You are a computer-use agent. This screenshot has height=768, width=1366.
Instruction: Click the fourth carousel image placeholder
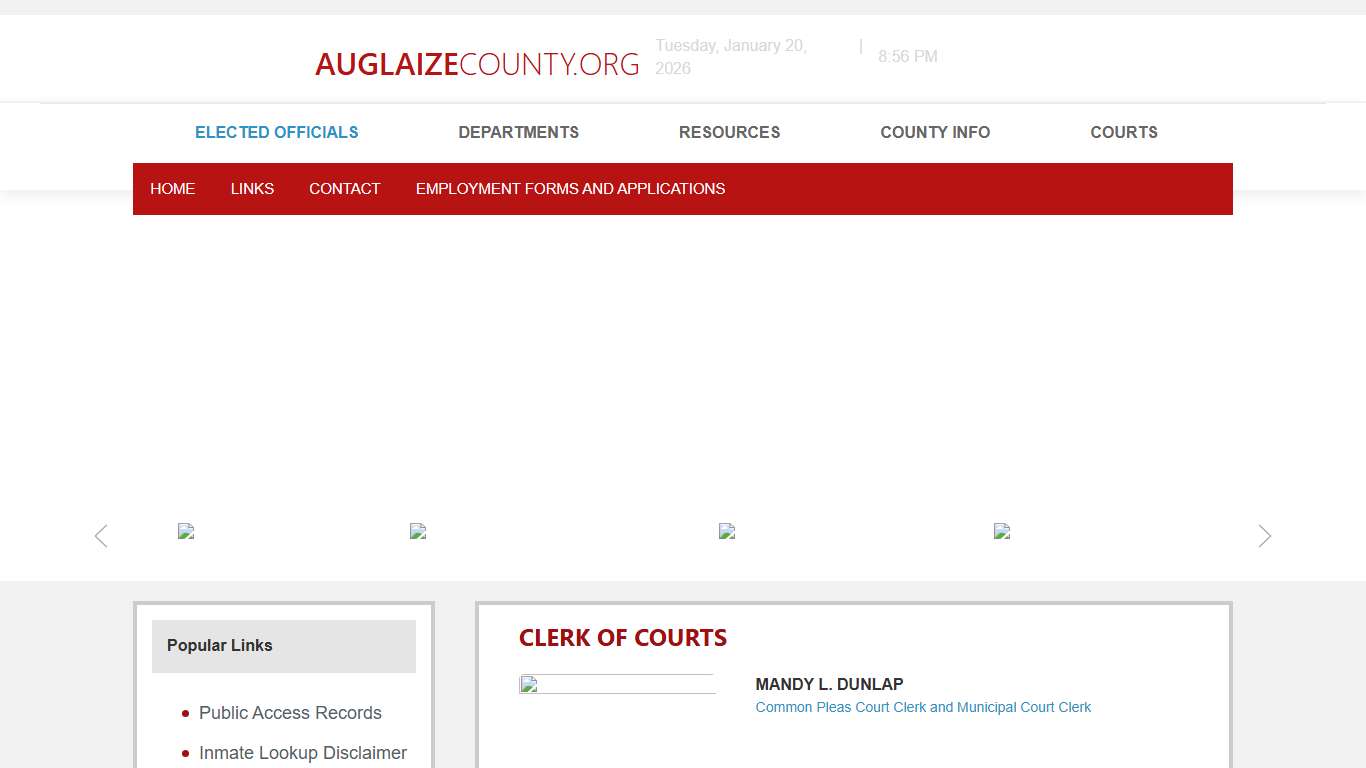pyautogui.click(x=1001, y=531)
